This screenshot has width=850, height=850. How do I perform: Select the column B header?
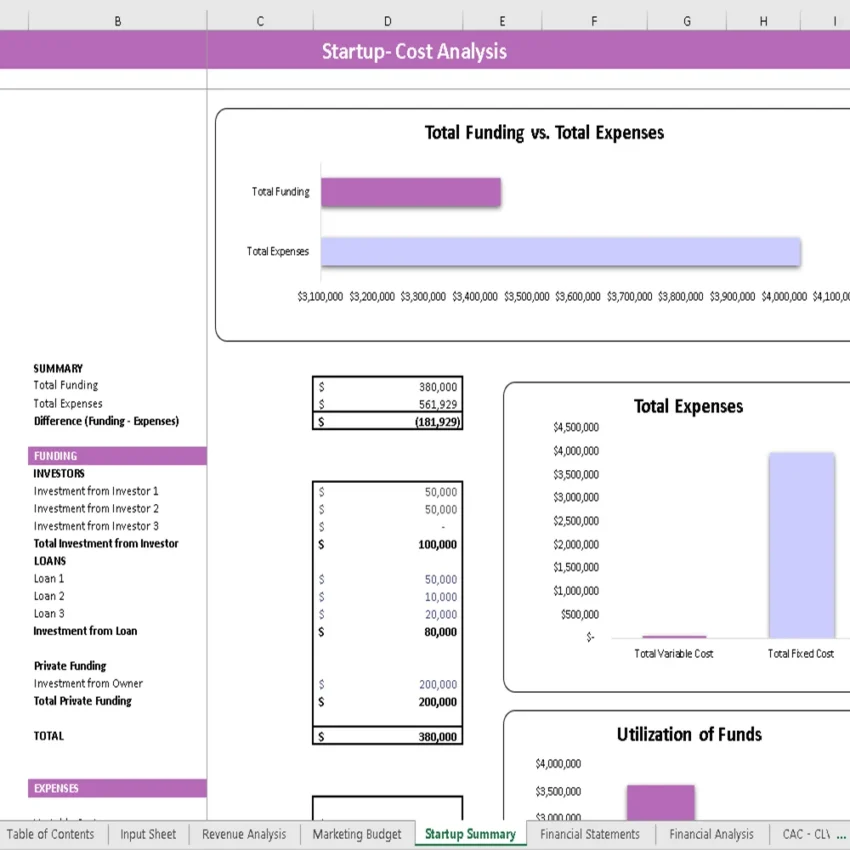click(x=117, y=20)
